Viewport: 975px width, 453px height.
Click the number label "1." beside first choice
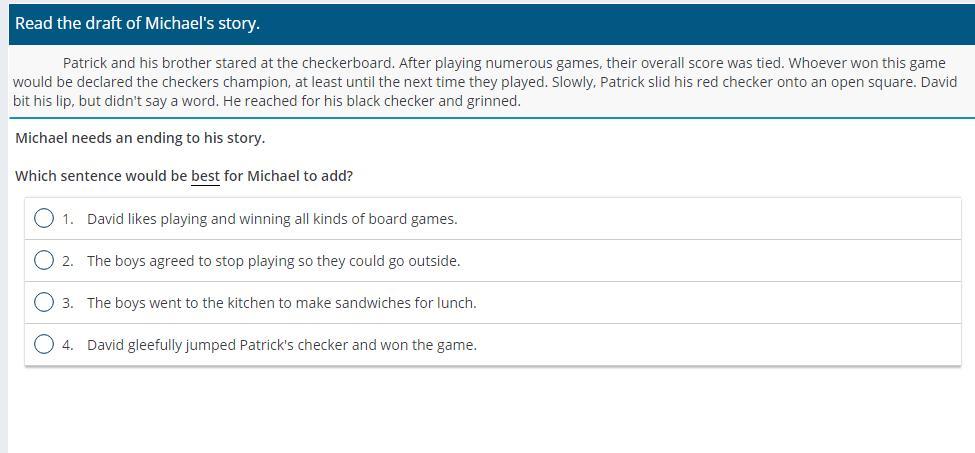click(68, 219)
